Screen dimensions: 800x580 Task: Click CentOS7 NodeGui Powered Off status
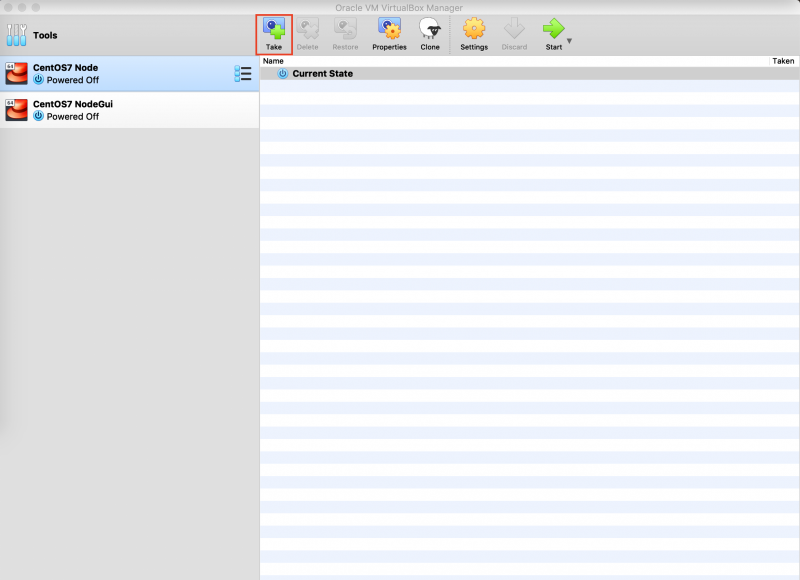(73, 116)
